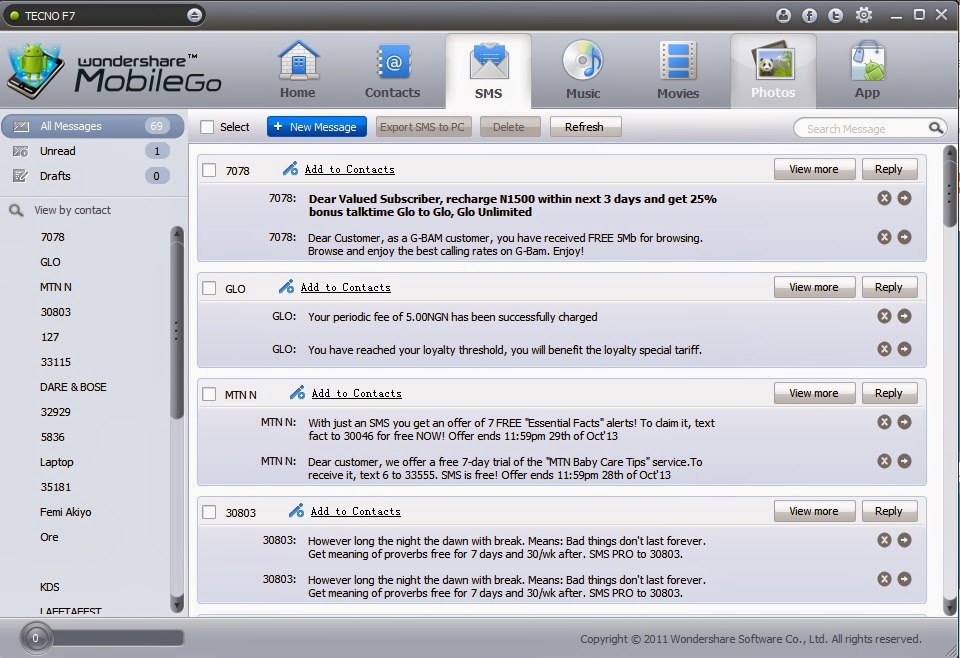The width and height of the screenshot is (960, 658).
Task: Forward the periodic fee 5.00NGN message
Action: (904, 316)
